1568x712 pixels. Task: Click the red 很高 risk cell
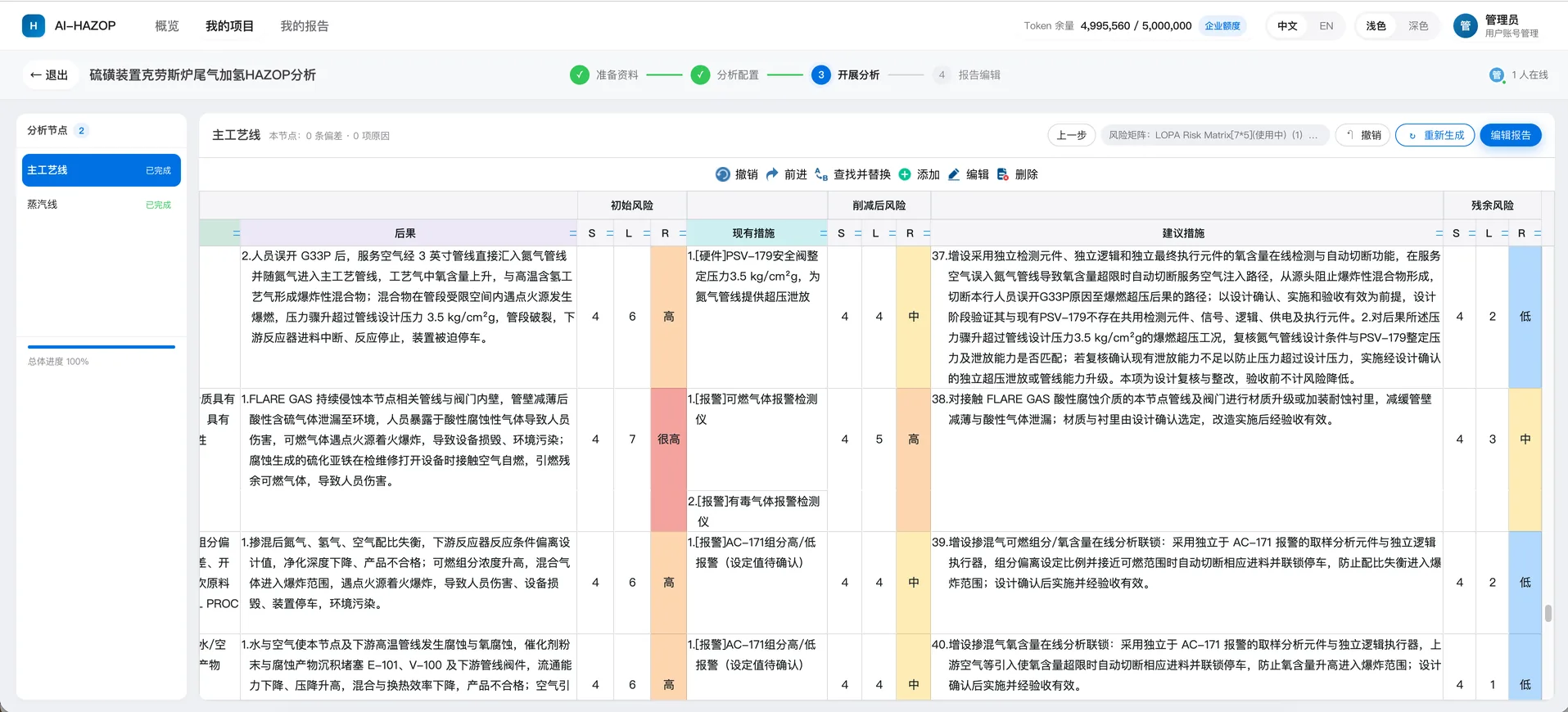click(x=669, y=460)
